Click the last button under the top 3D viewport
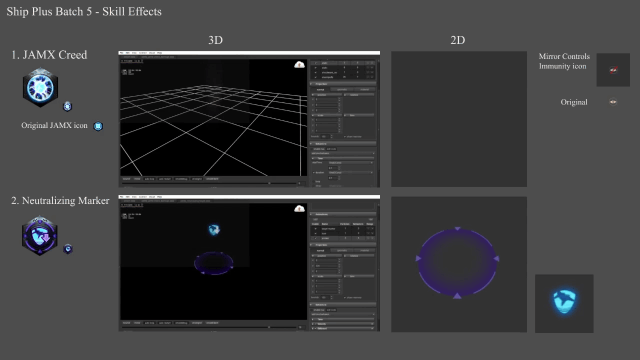The height and width of the screenshot is (360, 640). 212,179
